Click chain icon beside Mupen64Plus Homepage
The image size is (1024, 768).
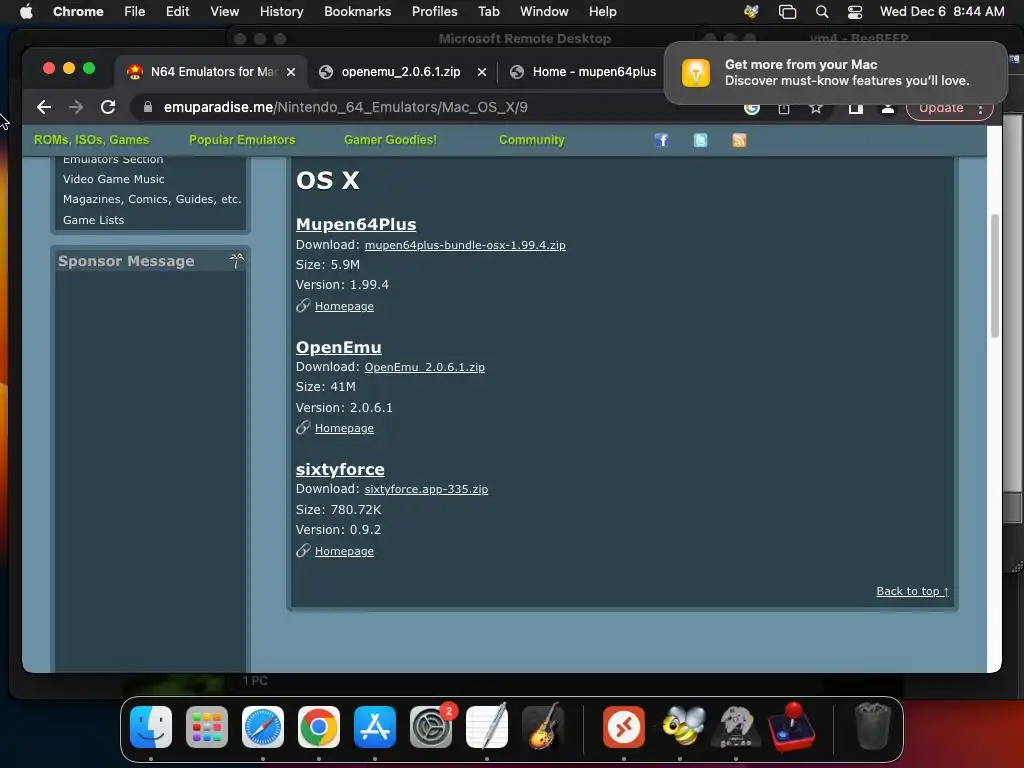point(302,305)
